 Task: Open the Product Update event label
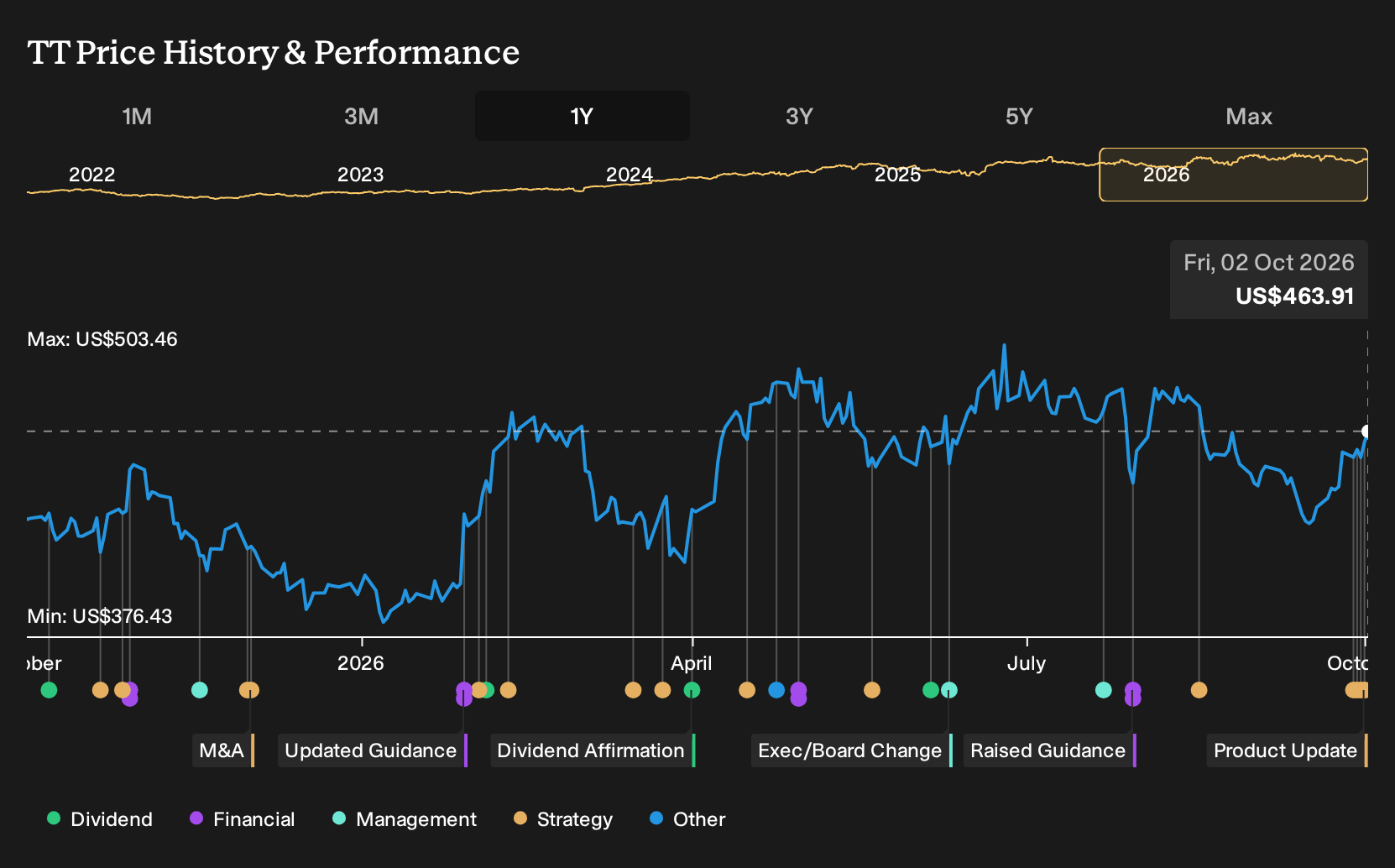(x=1287, y=750)
